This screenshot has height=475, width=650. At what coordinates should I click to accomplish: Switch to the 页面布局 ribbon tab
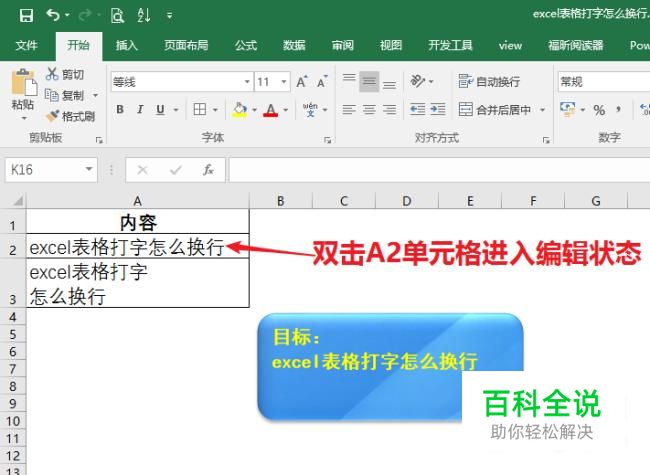click(x=186, y=45)
